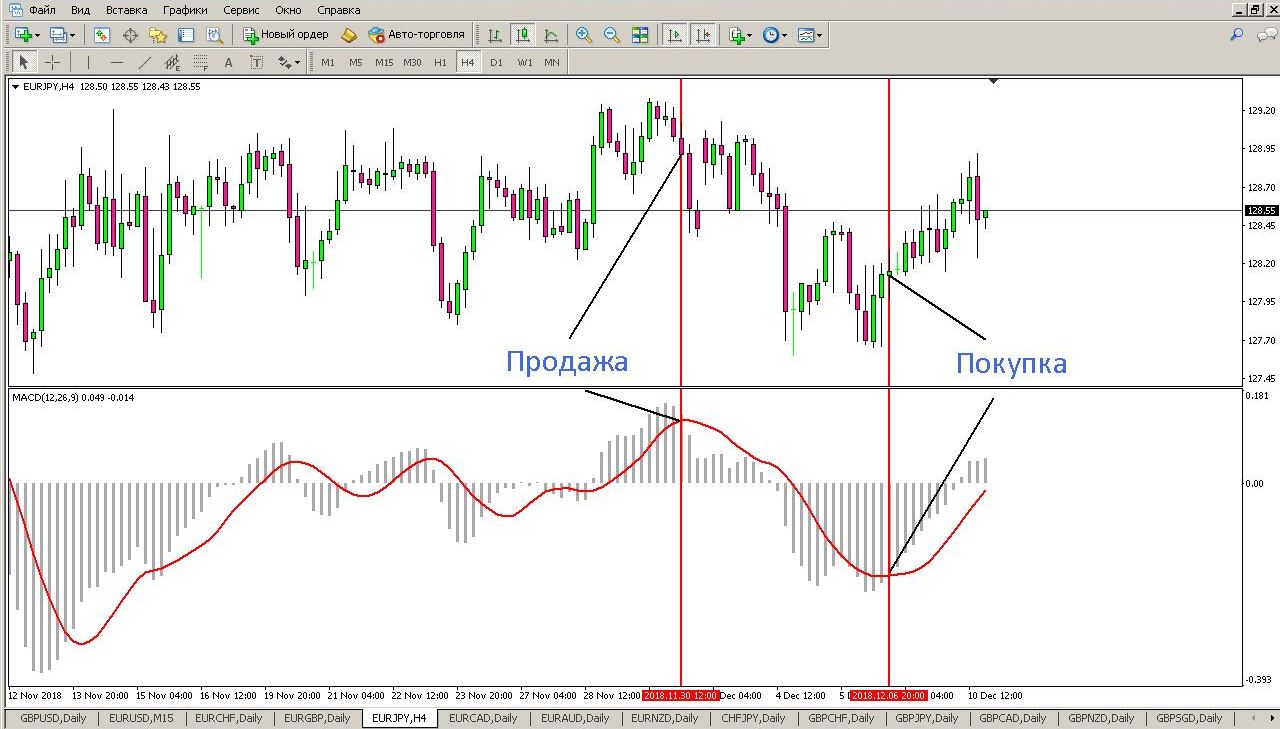Switch to EURUSD,M15 chart tab
The width and height of the screenshot is (1280, 729).
click(141, 718)
